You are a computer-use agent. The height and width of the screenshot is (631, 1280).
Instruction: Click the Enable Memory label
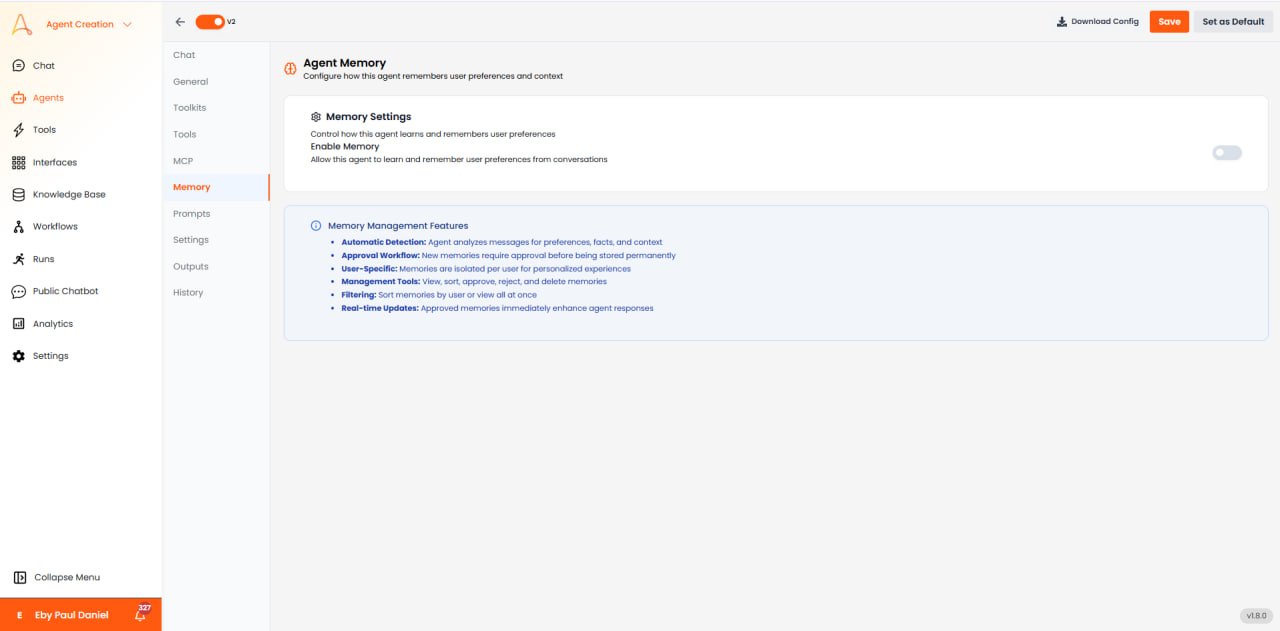(345, 146)
